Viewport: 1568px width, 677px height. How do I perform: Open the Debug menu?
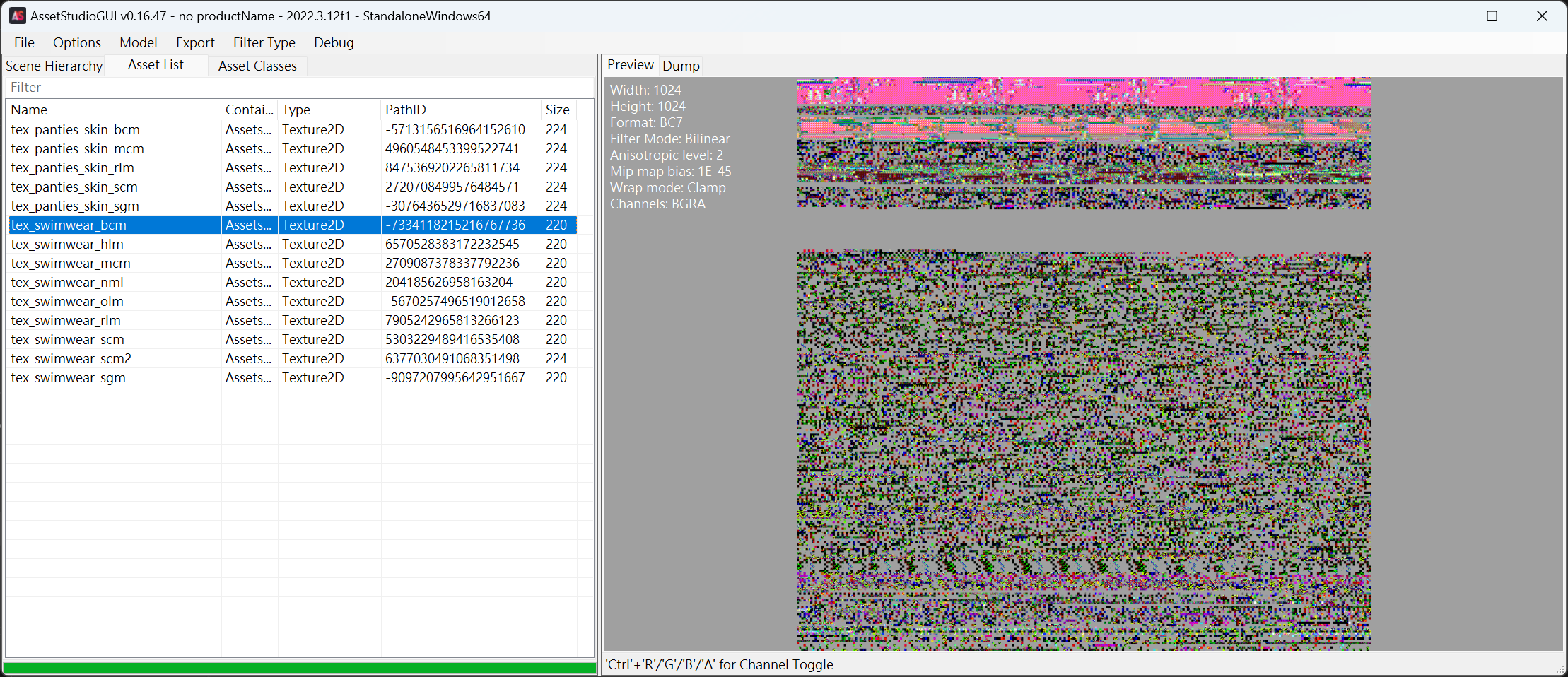(x=334, y=42)
